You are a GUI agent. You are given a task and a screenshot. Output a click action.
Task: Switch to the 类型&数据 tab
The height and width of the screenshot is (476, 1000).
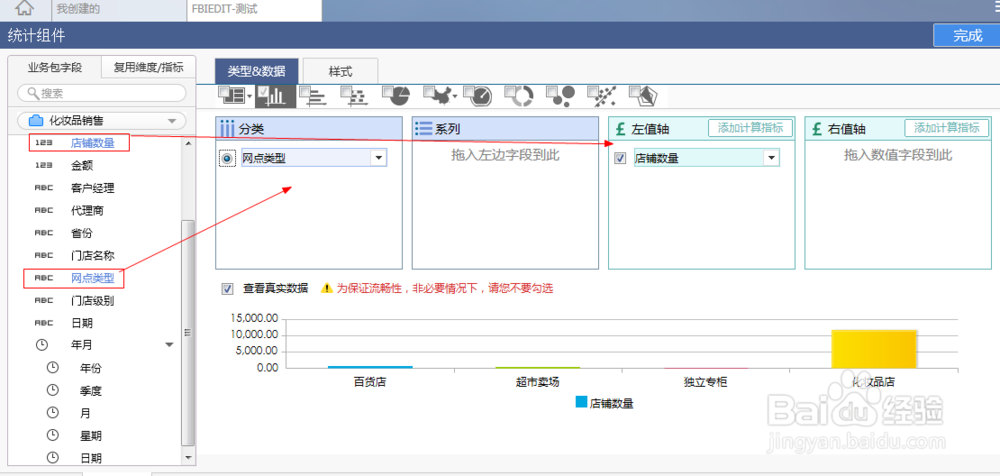[x=256, y=71]
